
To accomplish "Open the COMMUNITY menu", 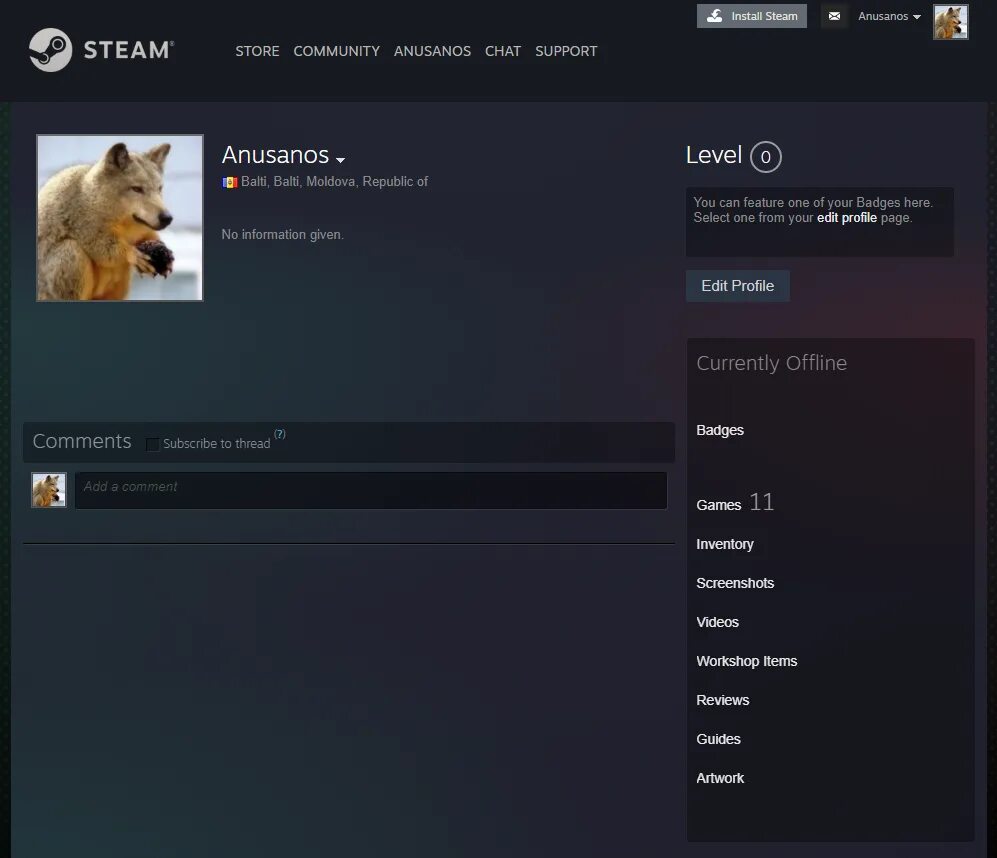I will 336,51.
